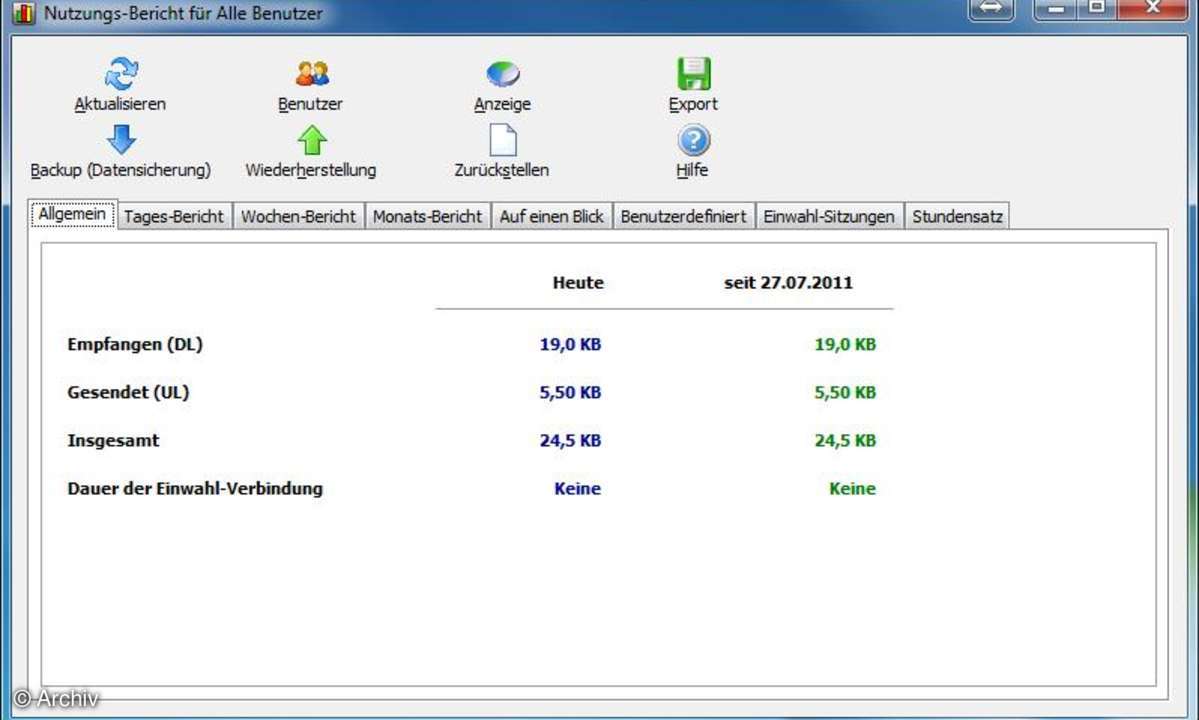Click the Export label

(x=693, y=104)
